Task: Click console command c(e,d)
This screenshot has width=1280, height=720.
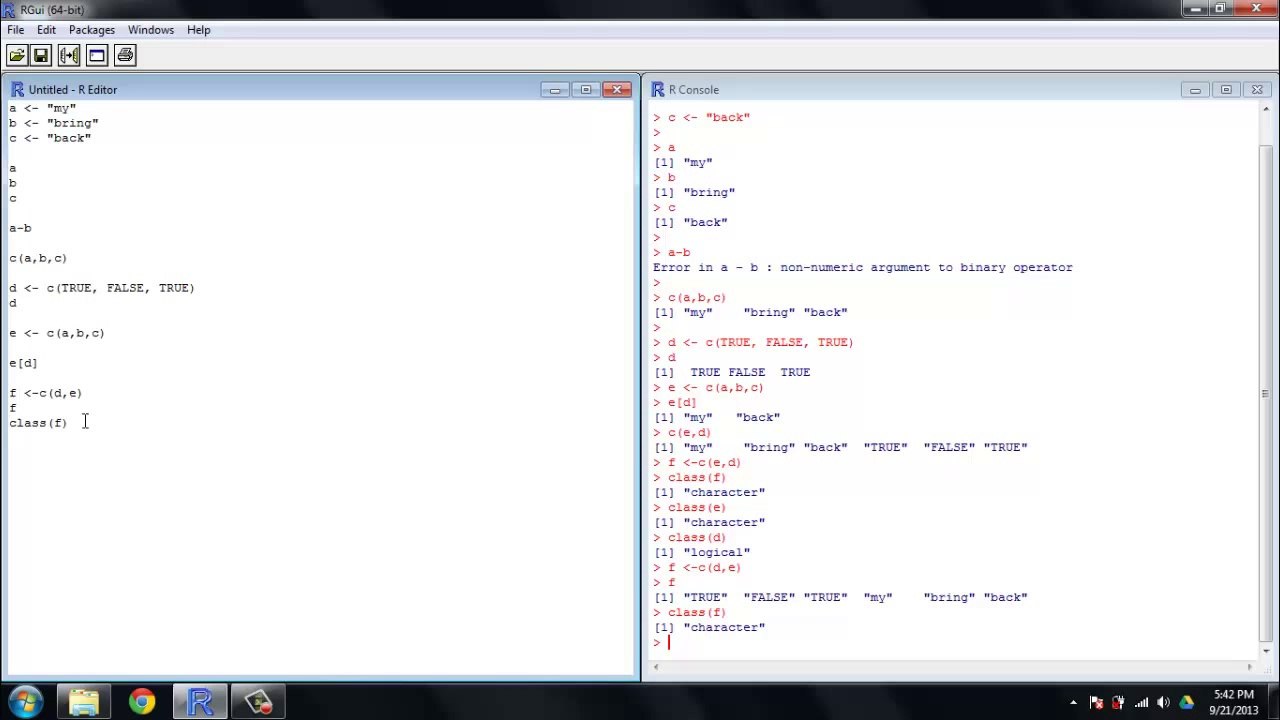Action: tap(690, 432)
